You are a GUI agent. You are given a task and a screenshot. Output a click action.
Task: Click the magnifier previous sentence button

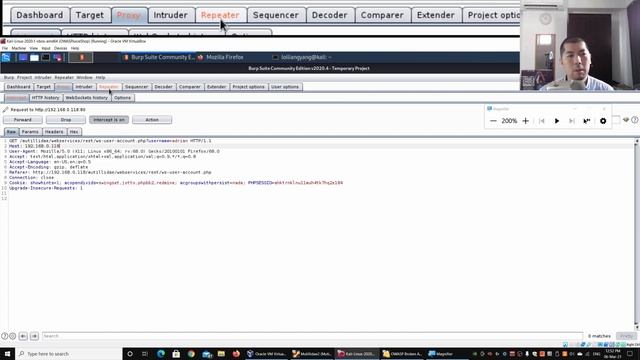[542, 121]
